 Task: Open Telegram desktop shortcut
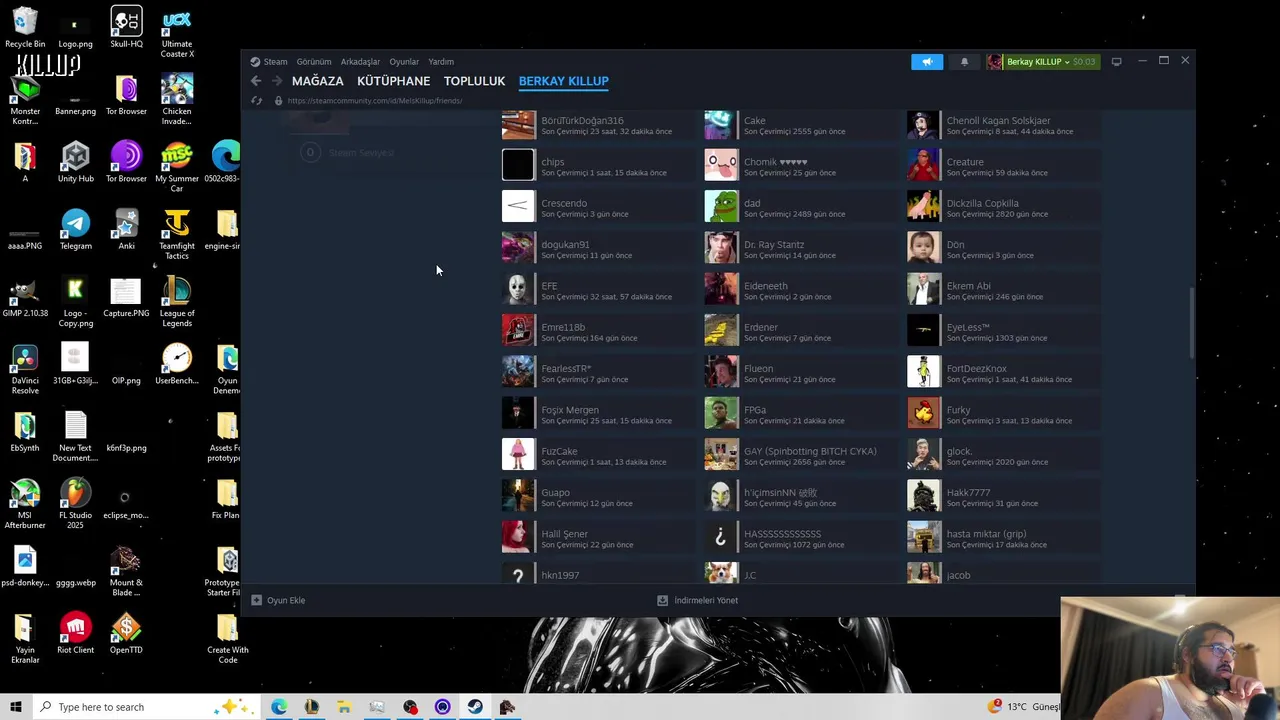point(75,230)
